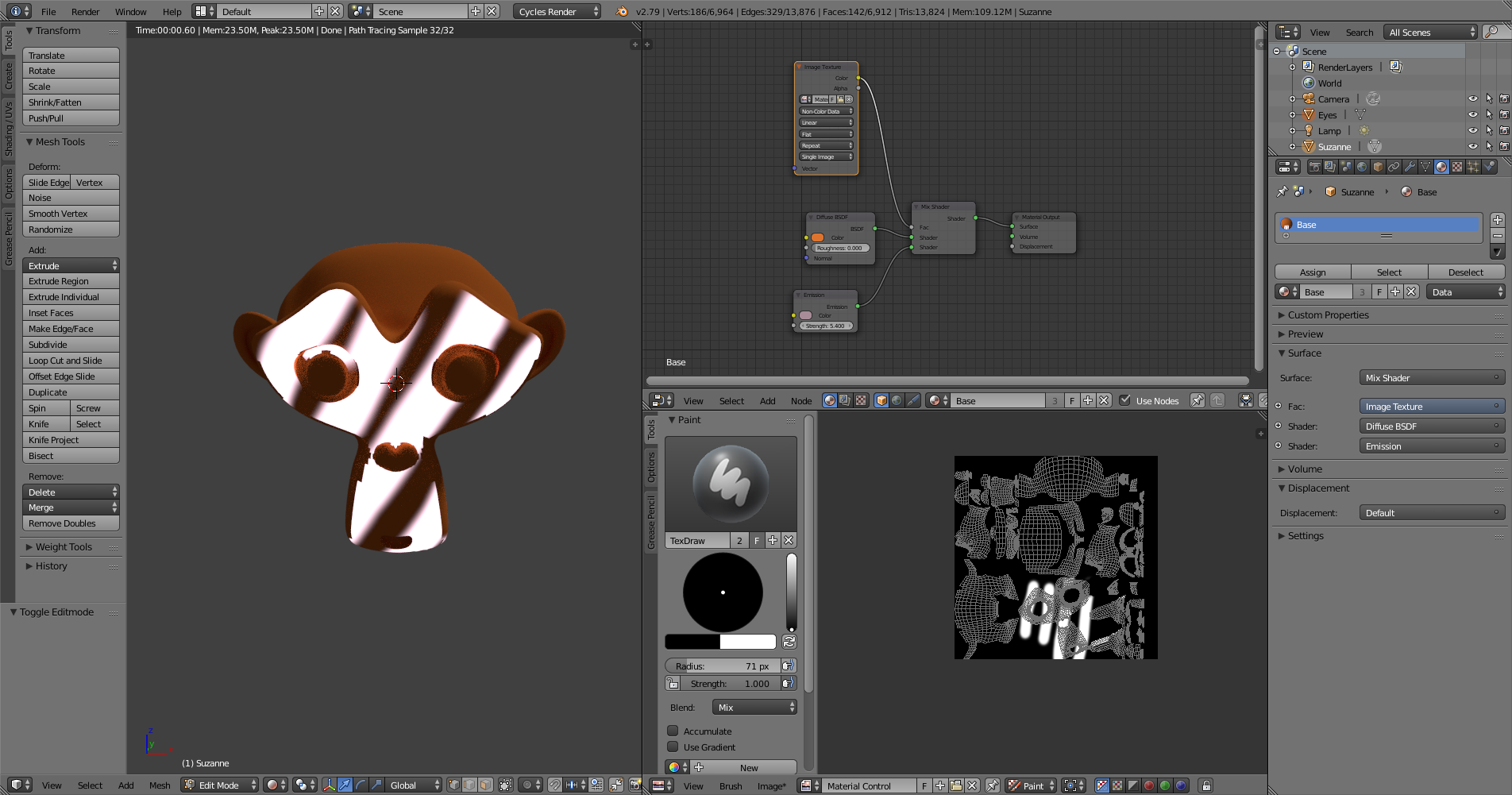This screenshot has width=1512, height=795.
Task: Pick color on brush color wheel
Action: [x=723, y=592]
